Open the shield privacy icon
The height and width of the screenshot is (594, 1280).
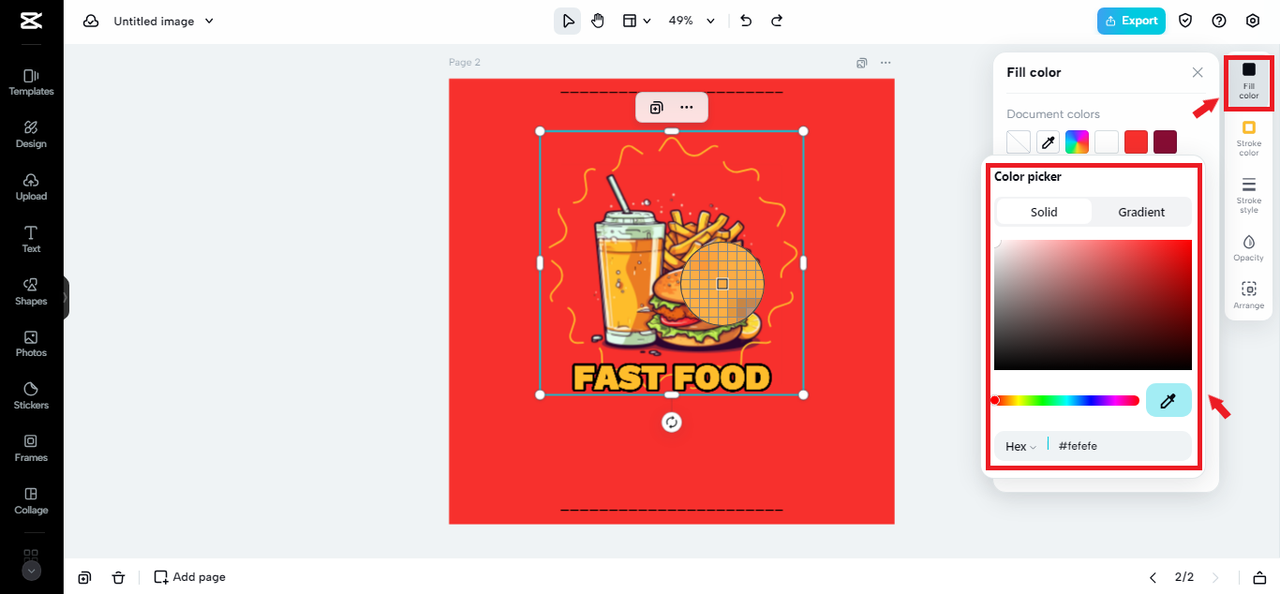click(x=1186, y=21)
